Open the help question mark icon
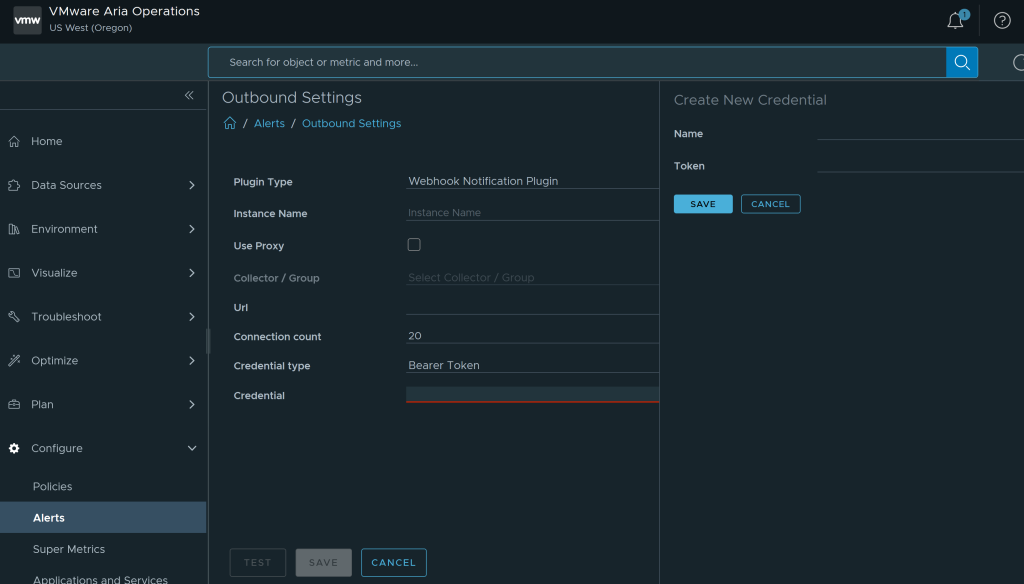Viewport: 1024px width, 584px height. click(x=1002, y=20)
